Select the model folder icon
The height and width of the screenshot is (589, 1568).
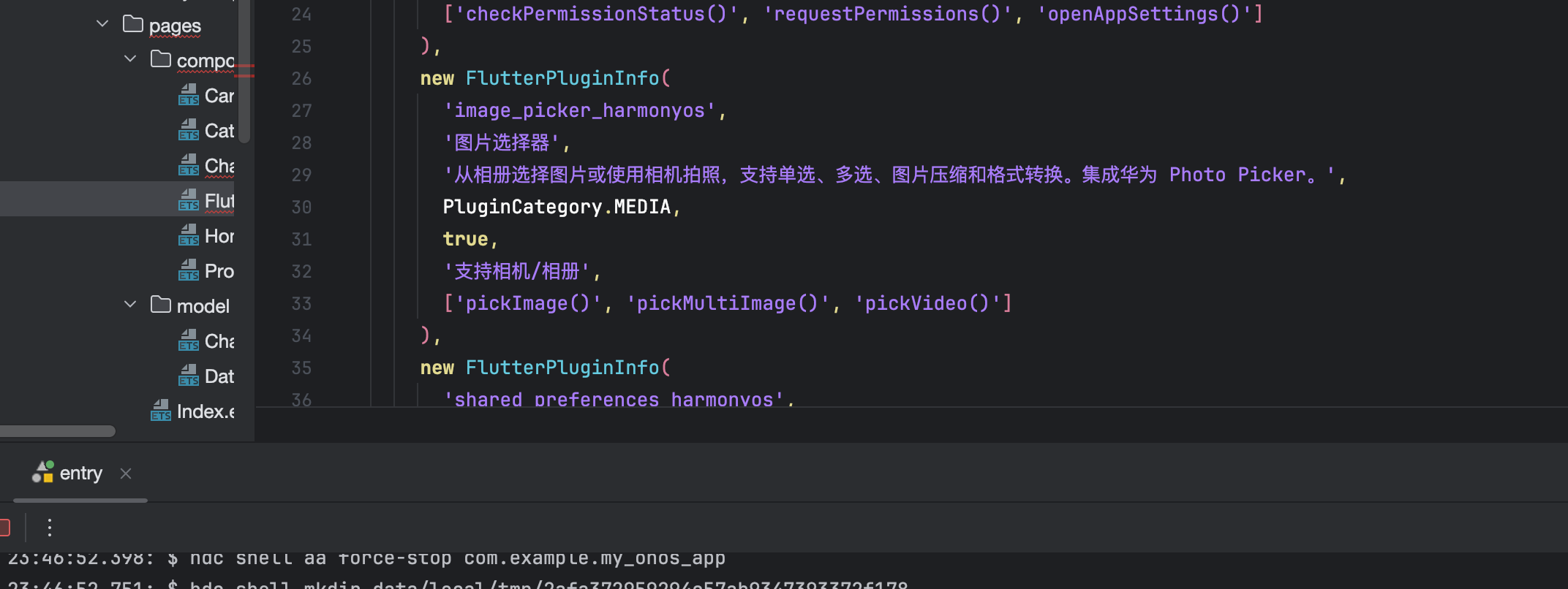(161, 304)
